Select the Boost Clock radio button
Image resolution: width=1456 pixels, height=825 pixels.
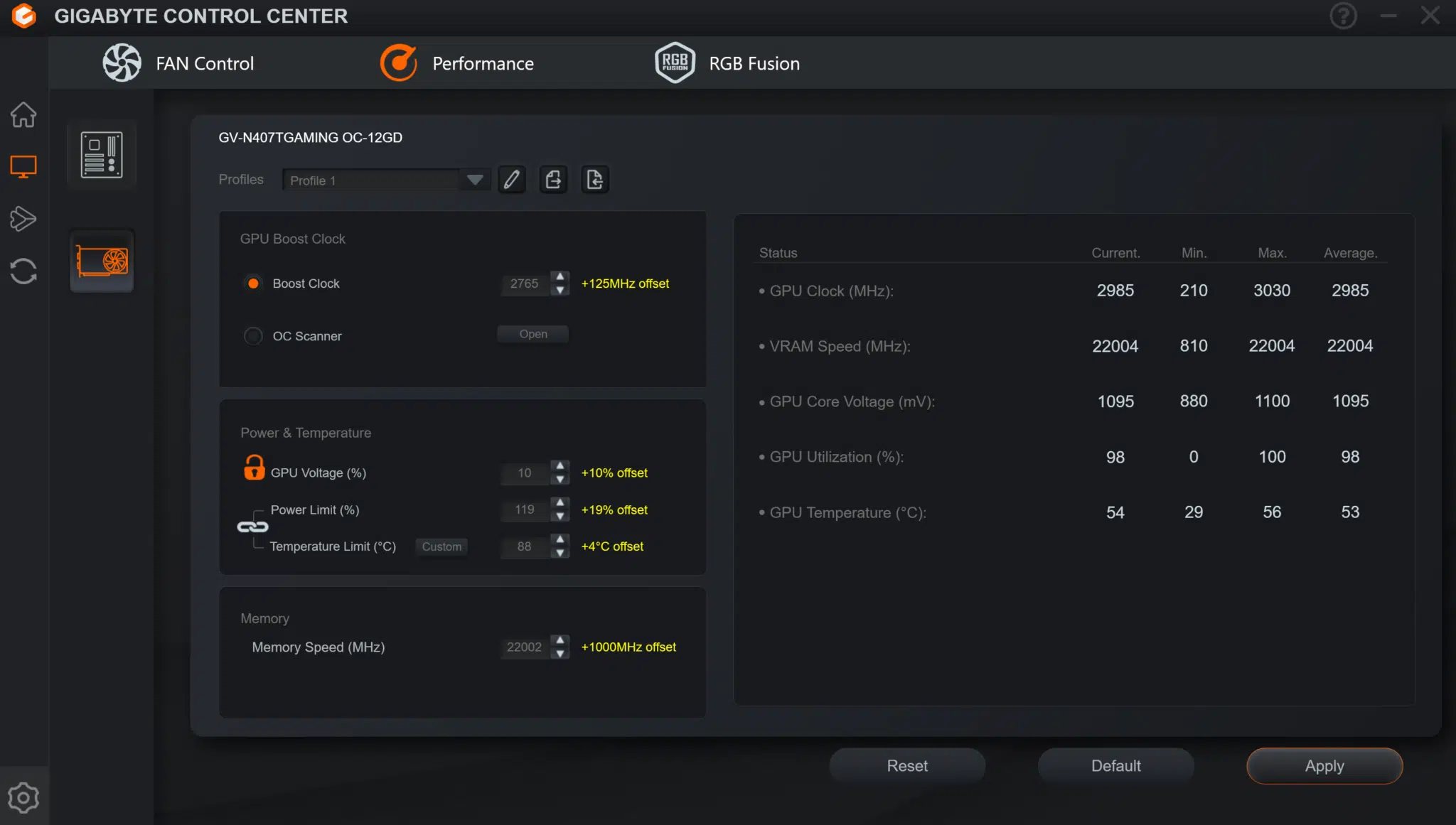(x=253, y=284)
